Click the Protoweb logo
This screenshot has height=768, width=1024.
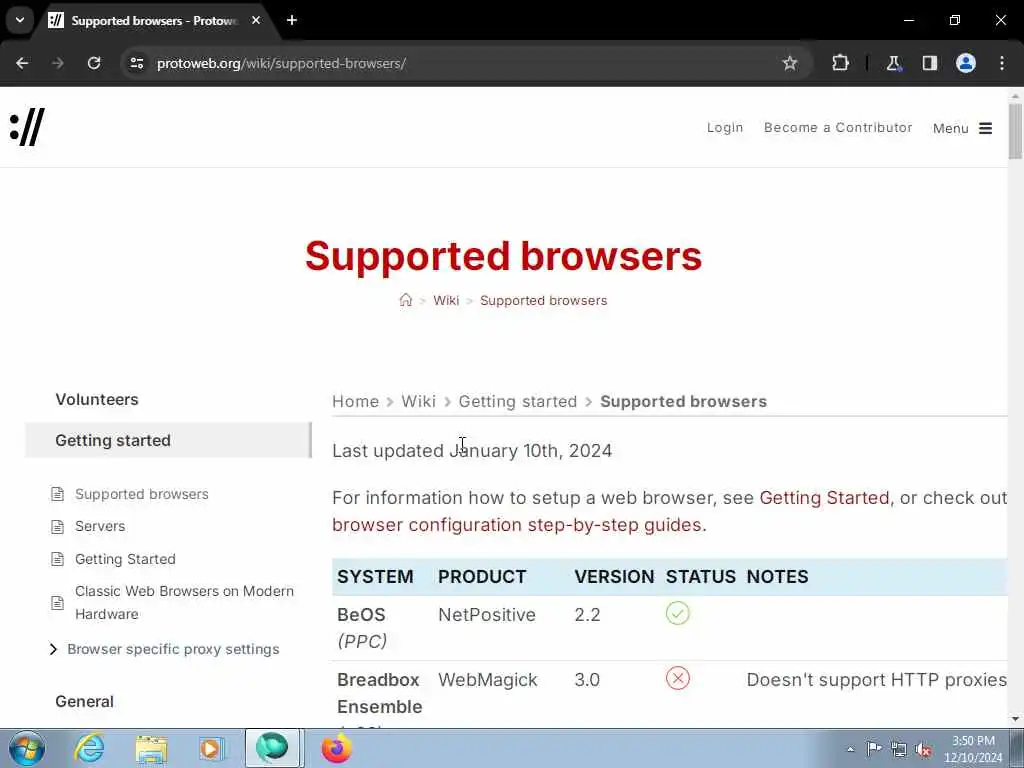tap(27, 127)
